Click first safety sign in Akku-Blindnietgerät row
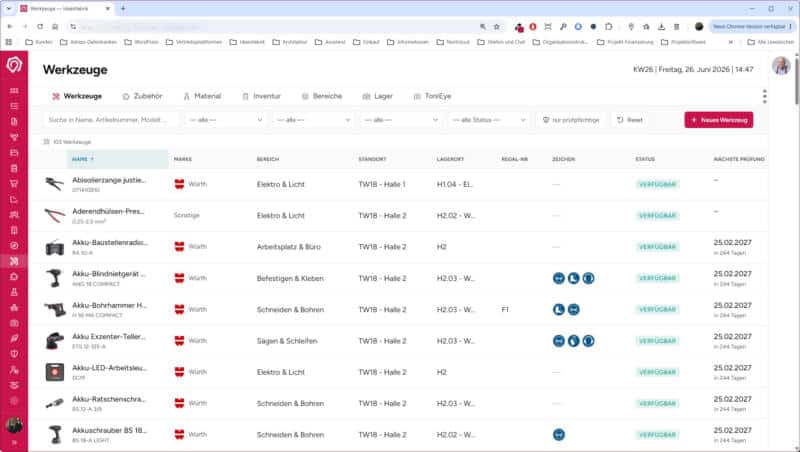This screenshot has height=452, width=800. pos(559,278)
